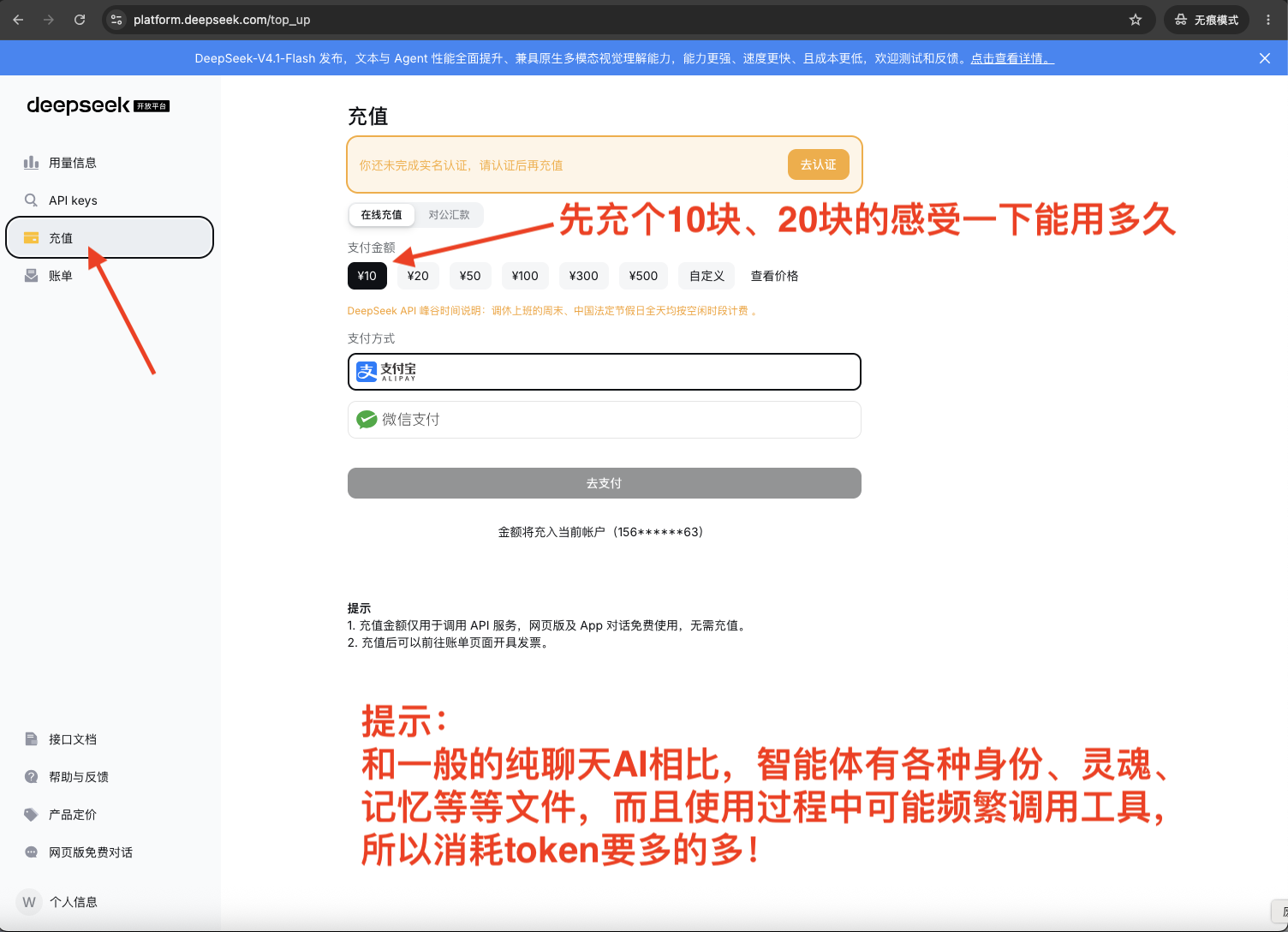Click the 产品定价 tag icon

(32, 815)
